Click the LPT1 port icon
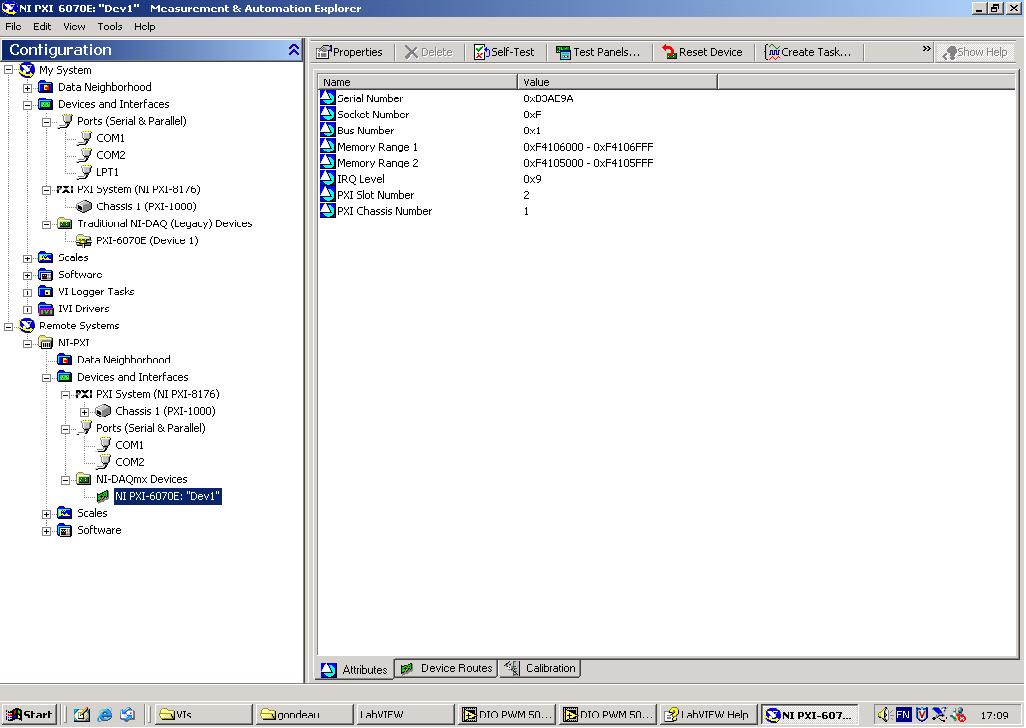The image size is (1026, 728). (84, 172)
